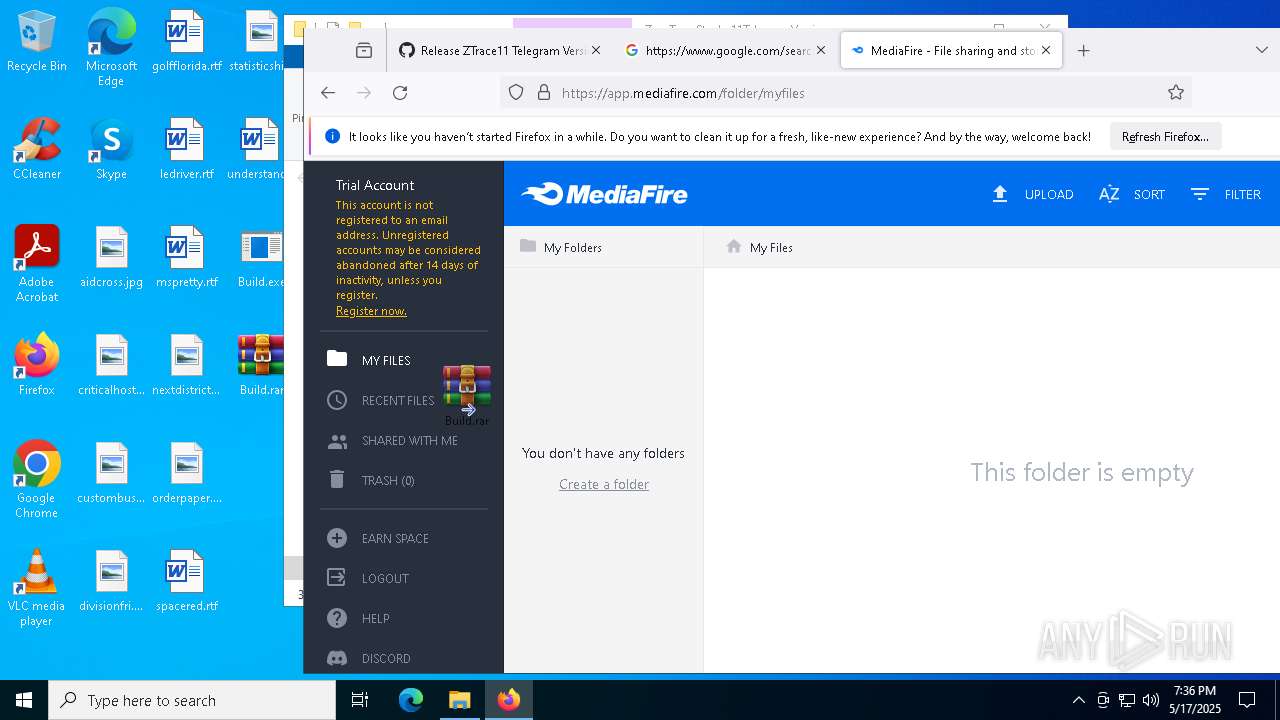
Task: Select ledriver.rtf desktop file
Action: tap(186, 150)
